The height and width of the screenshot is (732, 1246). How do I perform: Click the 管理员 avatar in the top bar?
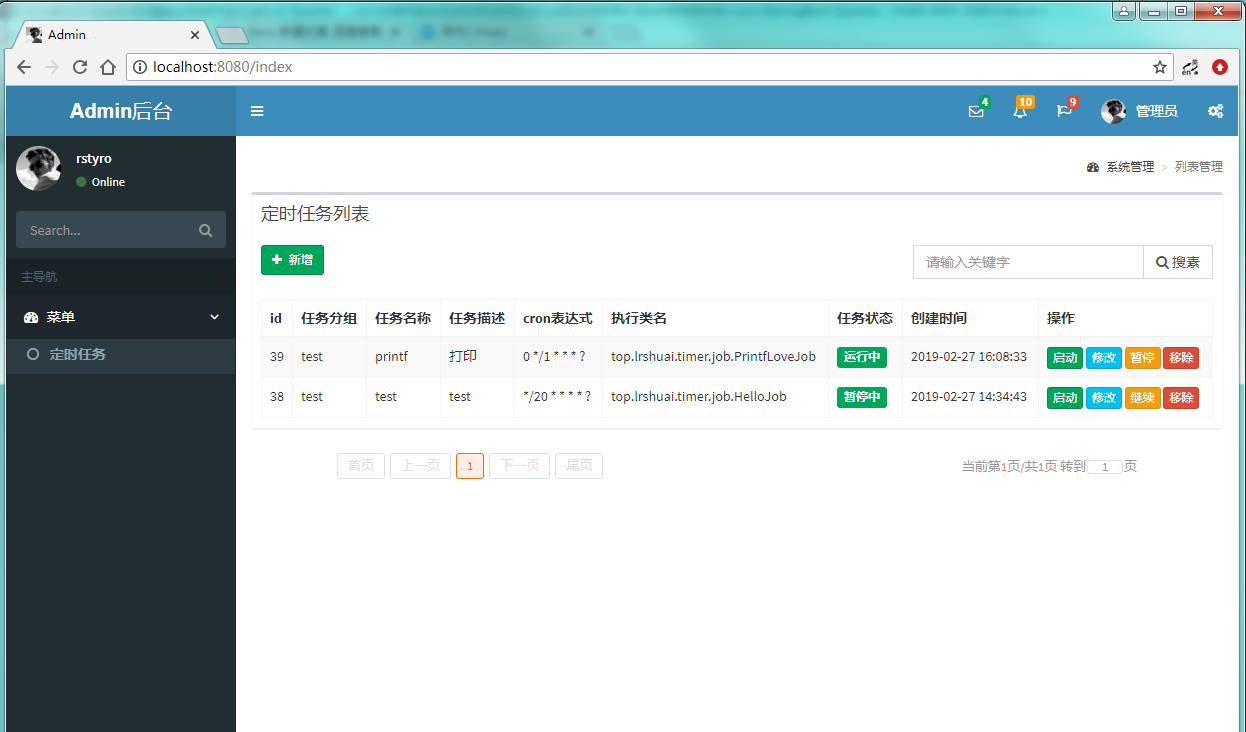pyautogui.click(x=1113, y=111)
